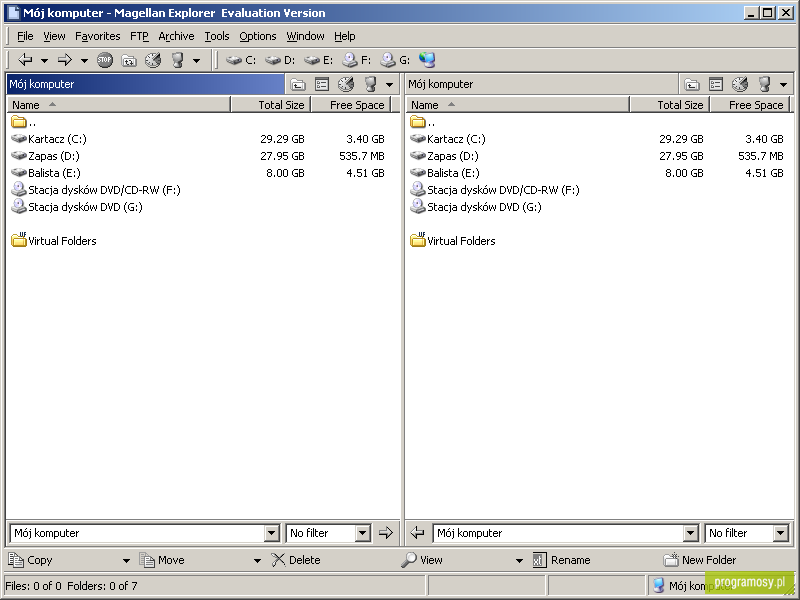Jump to drive D: in drive bar
Viewport: 800px width, 600px height.
280,60
